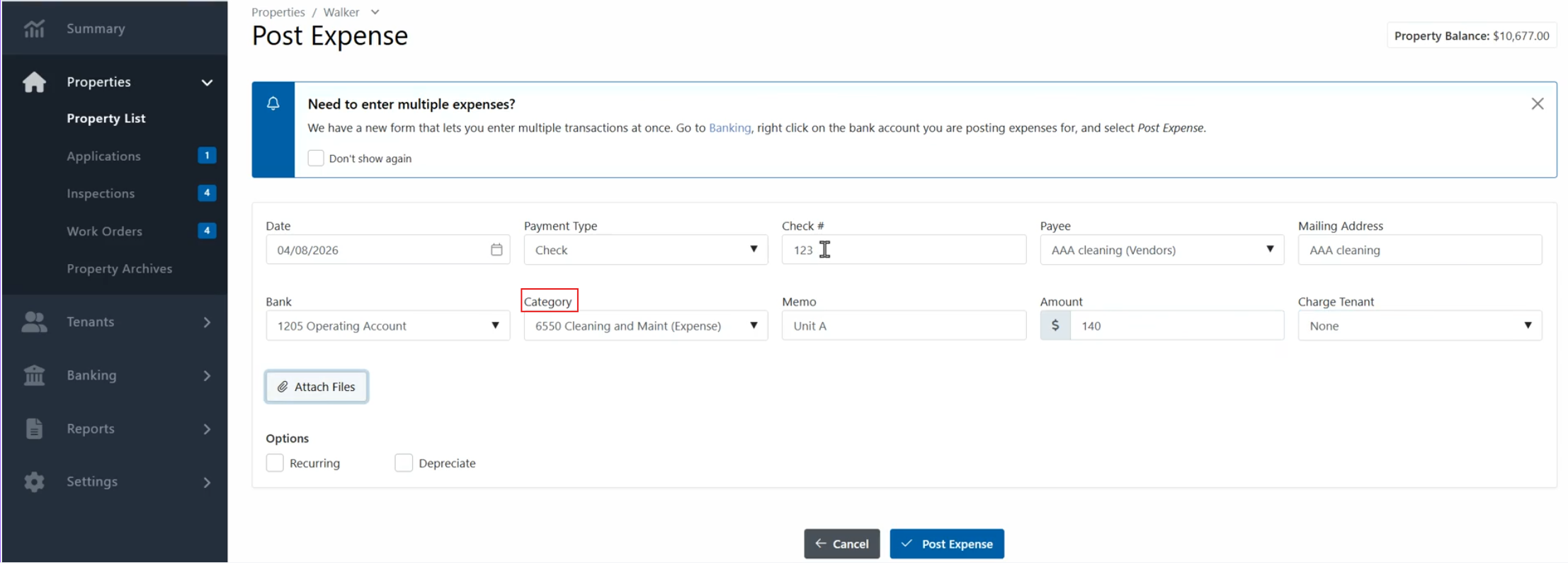
Task: Click the Post Expense button
Action: tap(947, 544)
